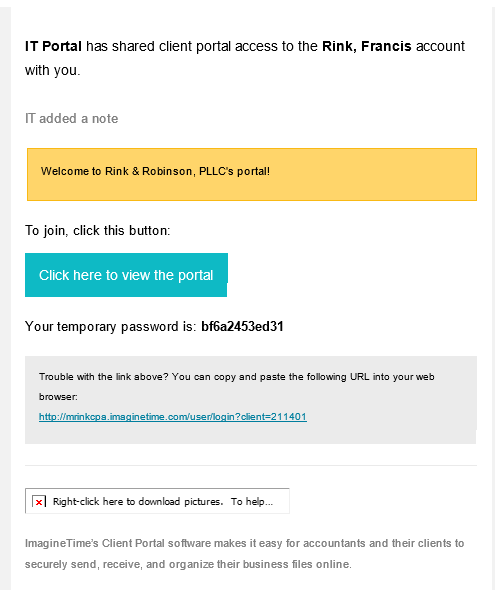Click the bold 'IT Portal' sender name
Image resolution: width=495 pixels, height=590 pixels.
pyautogui.click(x=53, y=46)
